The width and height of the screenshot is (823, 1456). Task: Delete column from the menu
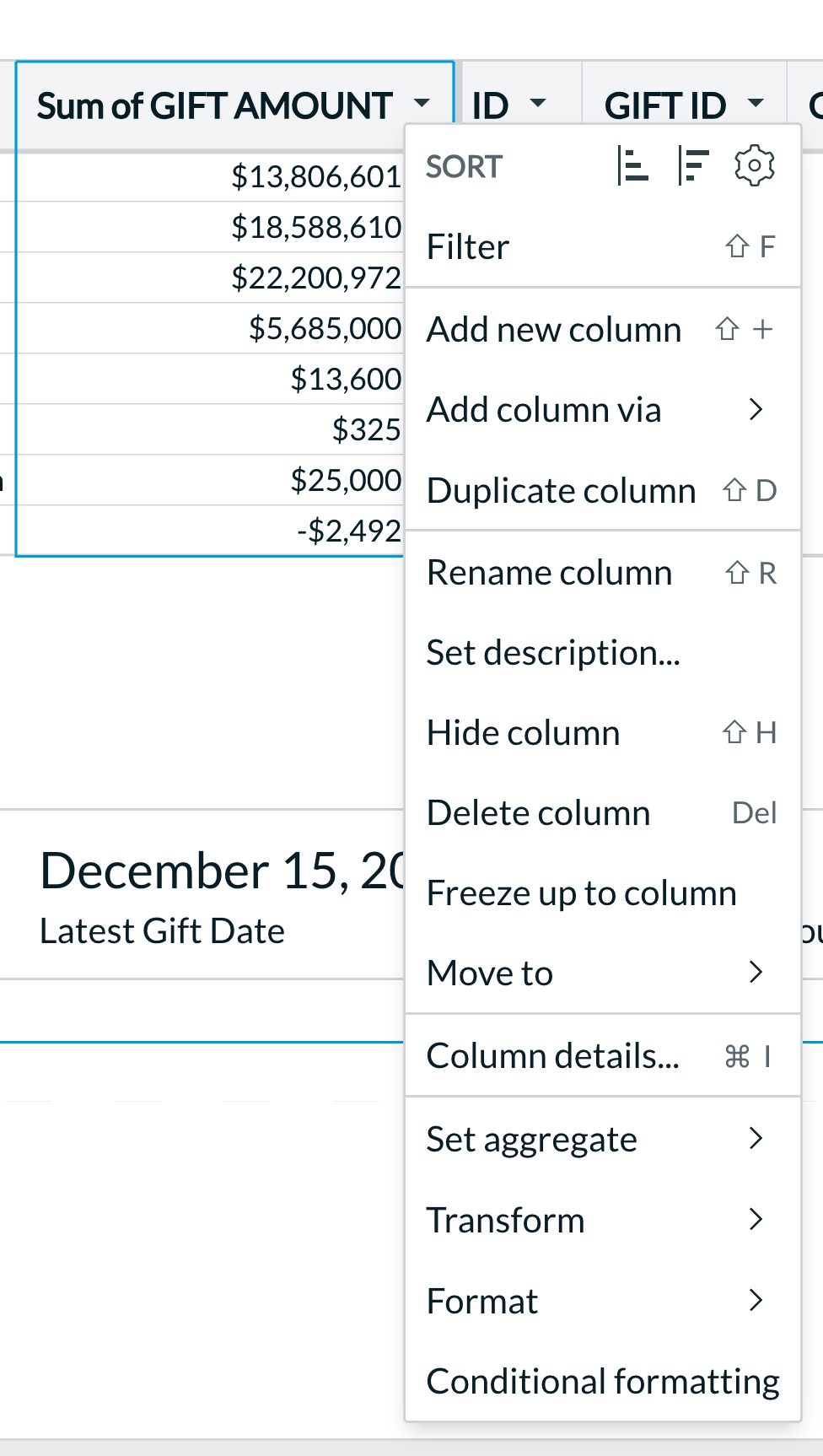(602, 813)
